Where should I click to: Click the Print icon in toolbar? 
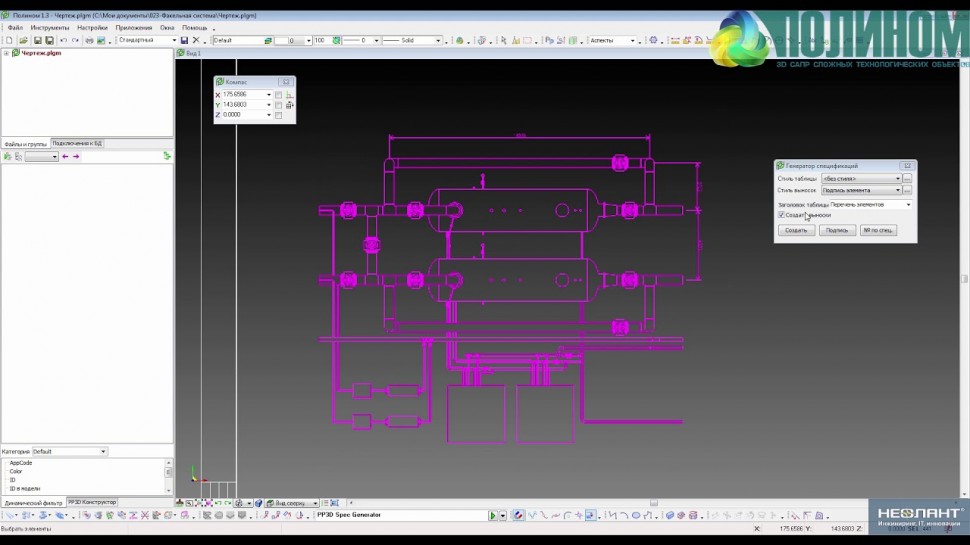[x=88, y=41]
